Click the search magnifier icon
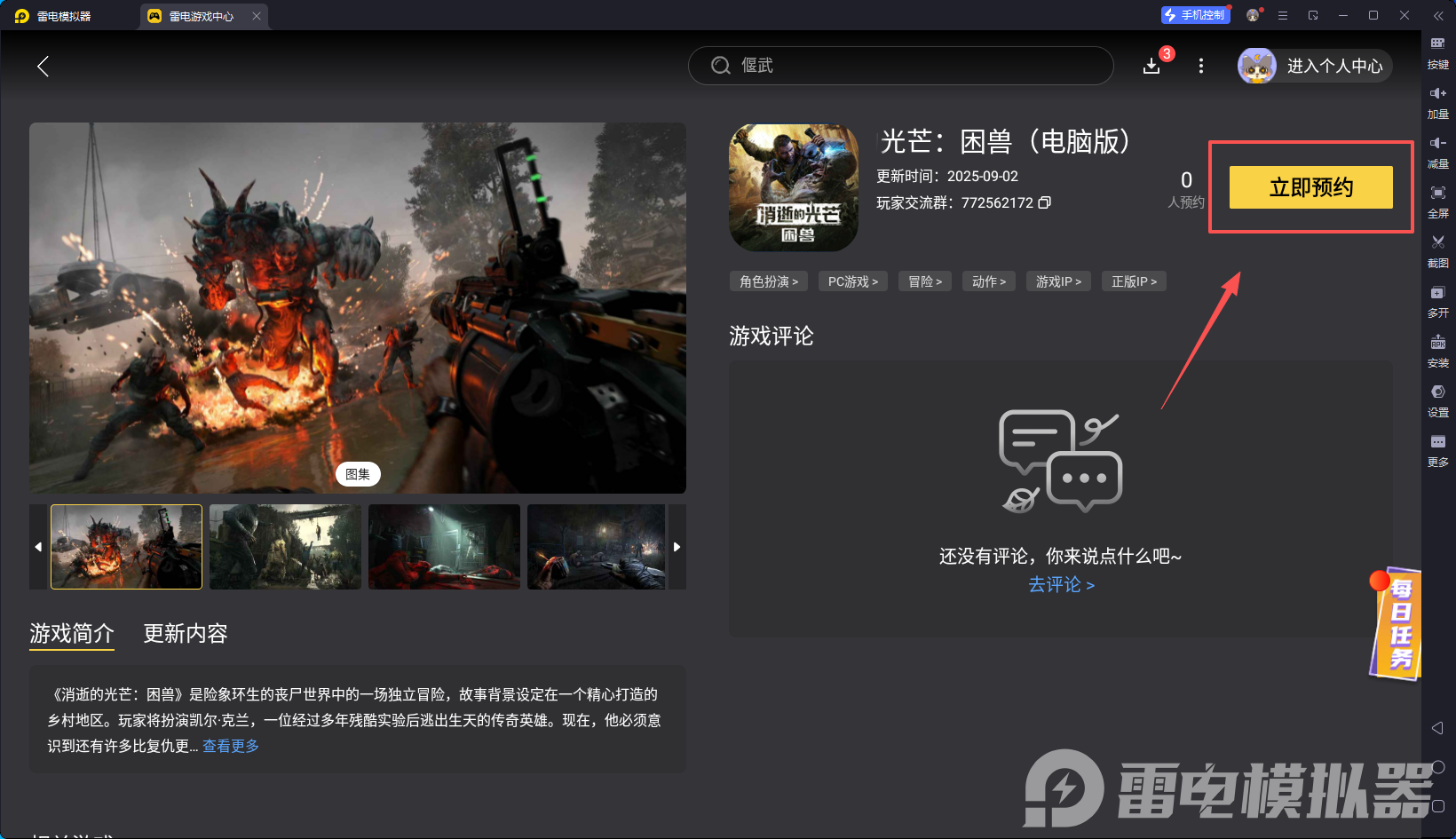This screenshot has width=1456, height=839. [721, 66]
